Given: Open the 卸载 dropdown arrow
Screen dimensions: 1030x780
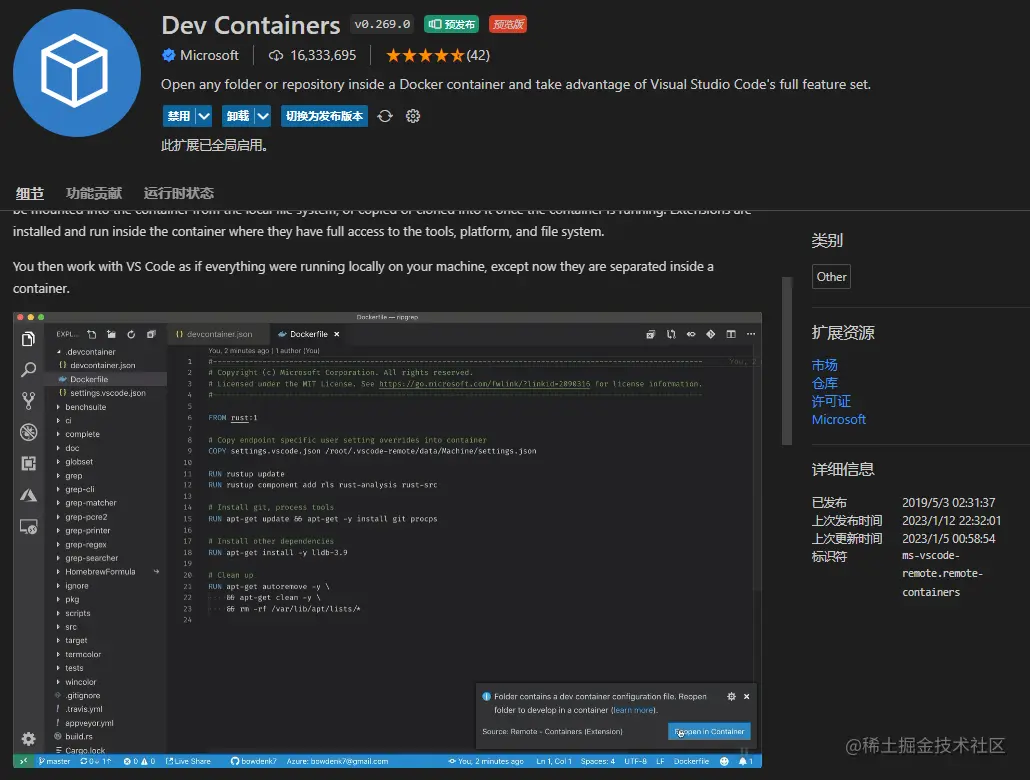Looking at the screenshot, I should click(x=263, y=116).
